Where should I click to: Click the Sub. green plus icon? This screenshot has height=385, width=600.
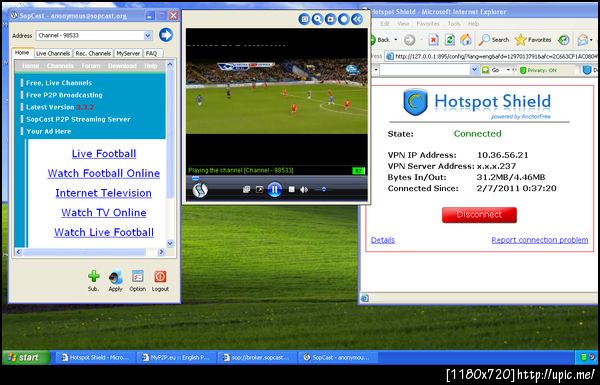(x=93, y=276)
